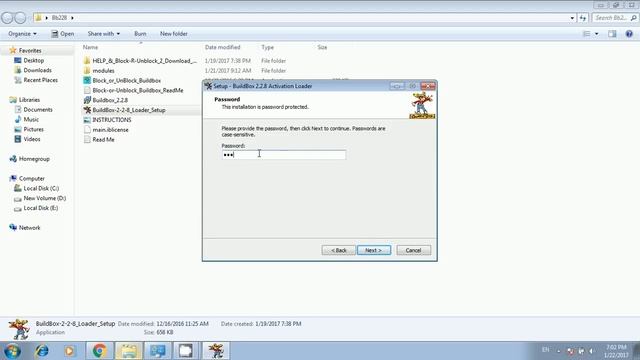Focus the Password input field
Screen dimensions: 640x360
click(x=284, y=155)
